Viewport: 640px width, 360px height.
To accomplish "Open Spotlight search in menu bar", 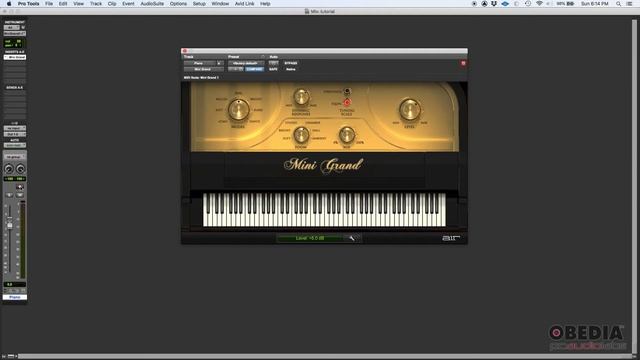I will click(618, 4).
